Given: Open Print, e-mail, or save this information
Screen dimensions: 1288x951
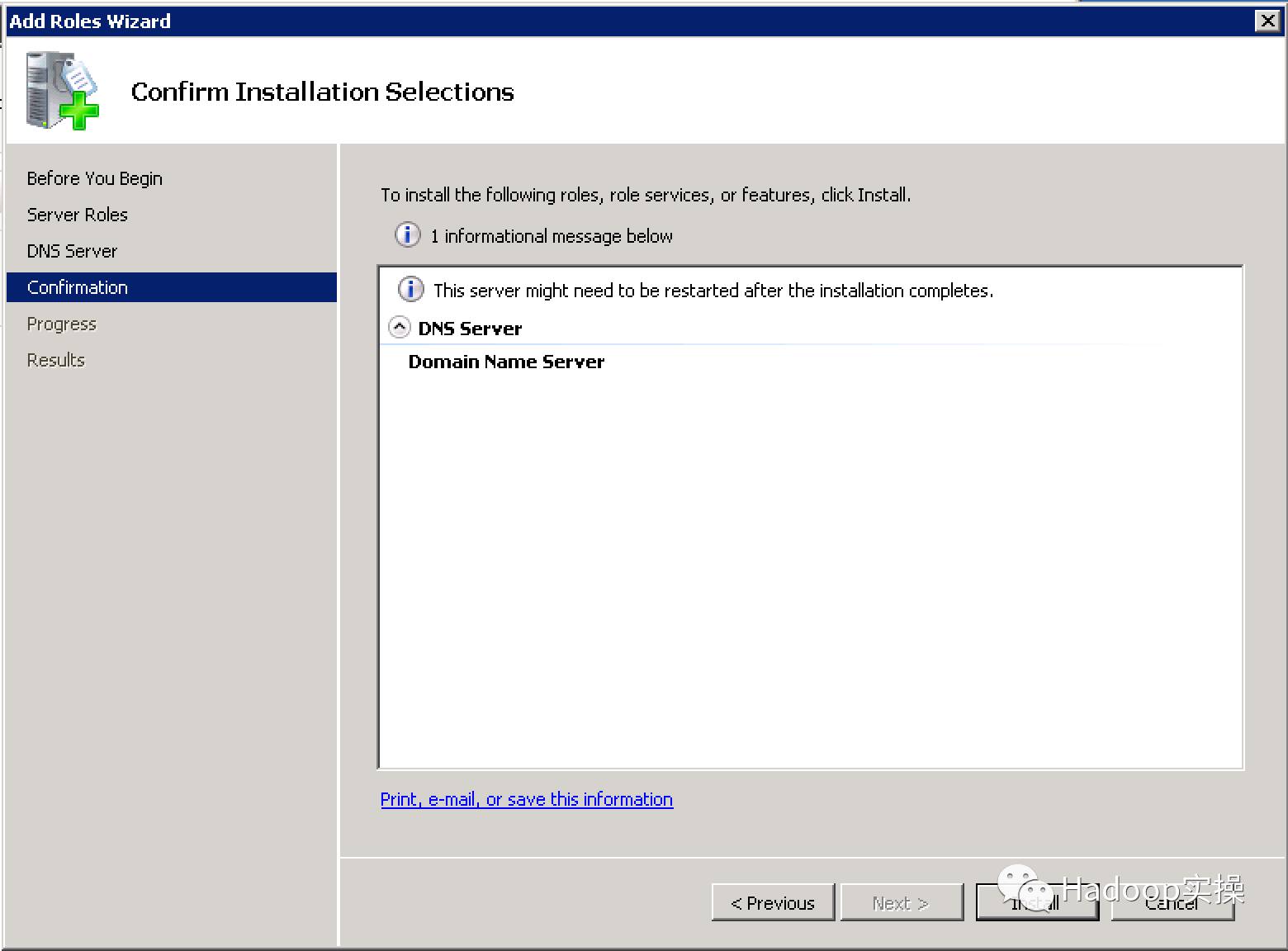Looking at the screenshot, I should click(x=526, y=799).
